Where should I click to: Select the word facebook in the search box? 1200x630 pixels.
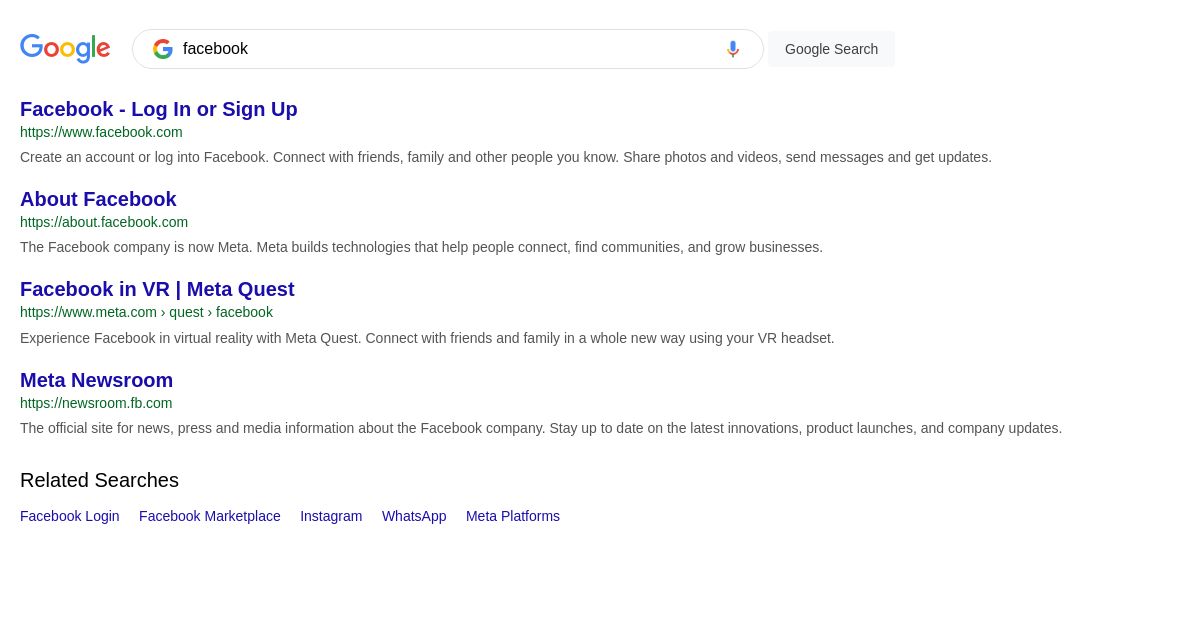216,48
